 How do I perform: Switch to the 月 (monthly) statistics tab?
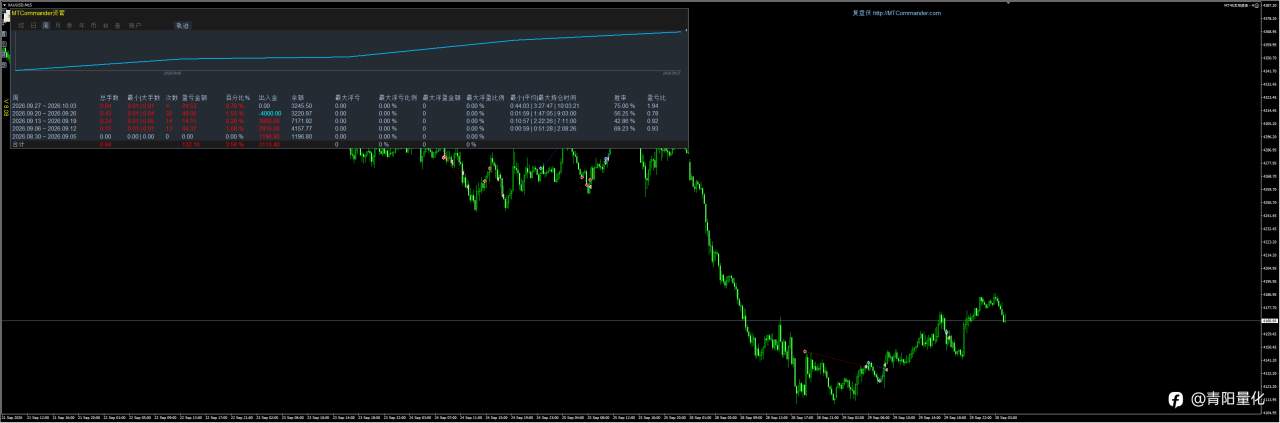click(57, 25)
